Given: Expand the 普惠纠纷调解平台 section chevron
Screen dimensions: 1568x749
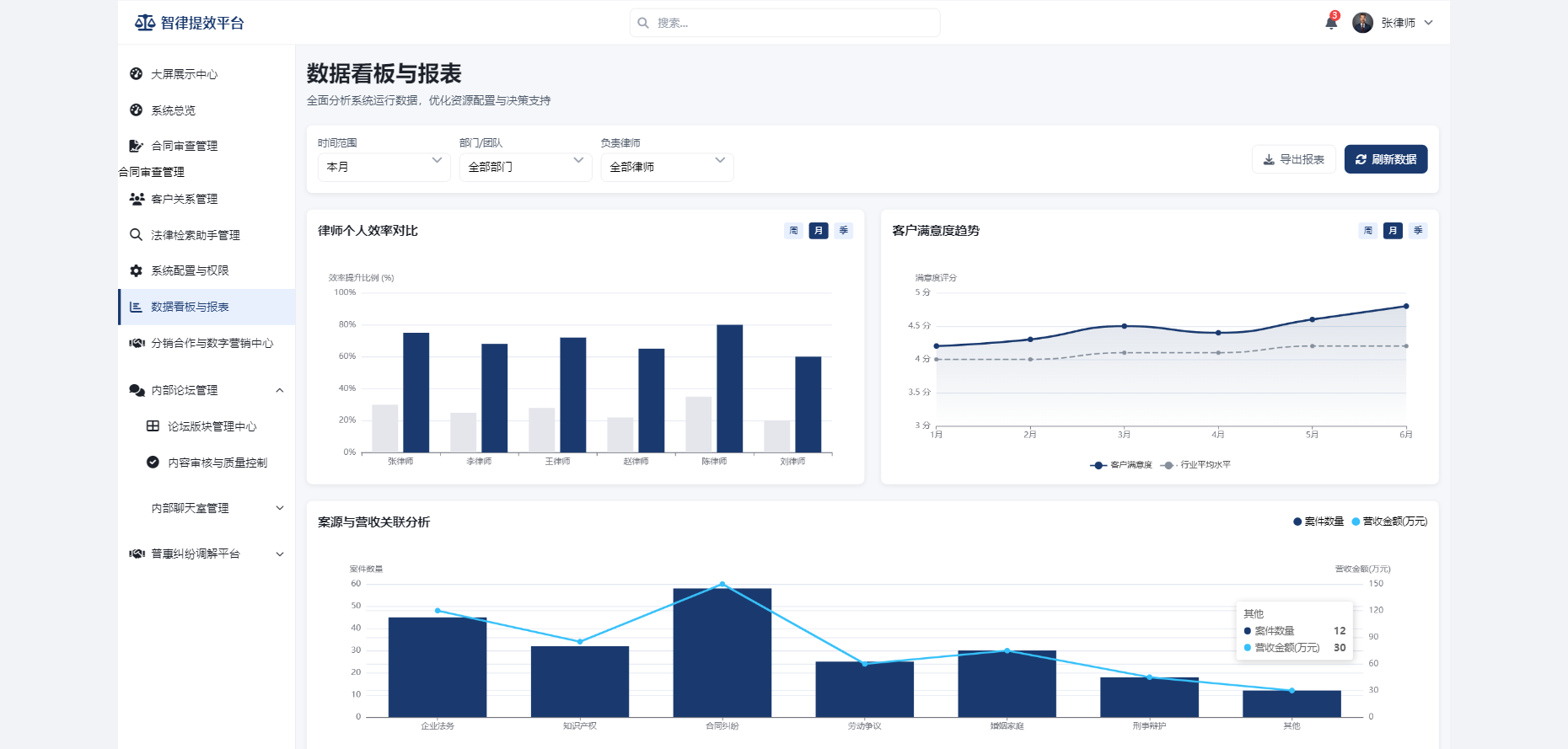Looking at the screenshot, I should pos(280,554).
